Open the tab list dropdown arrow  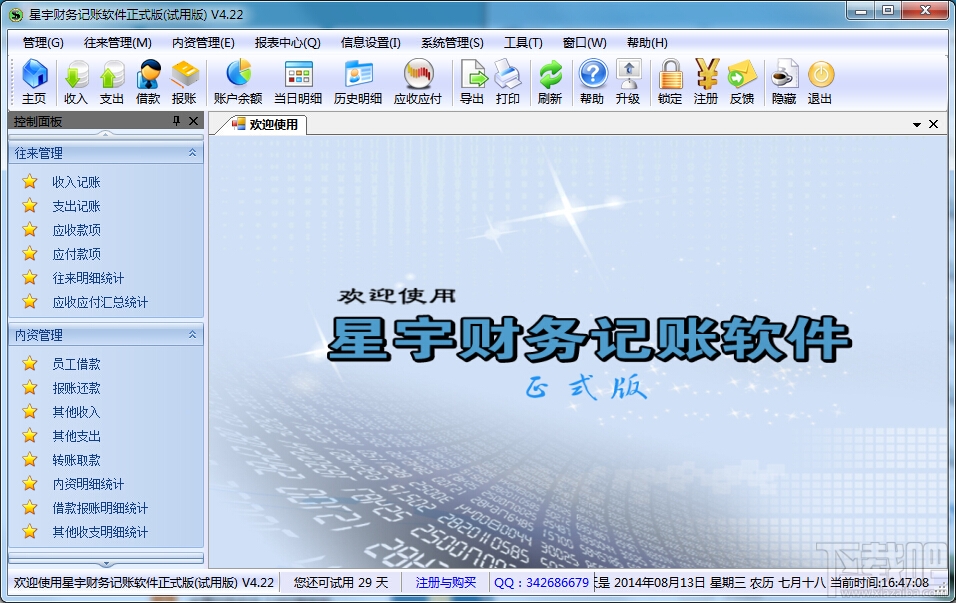[916, 124]
